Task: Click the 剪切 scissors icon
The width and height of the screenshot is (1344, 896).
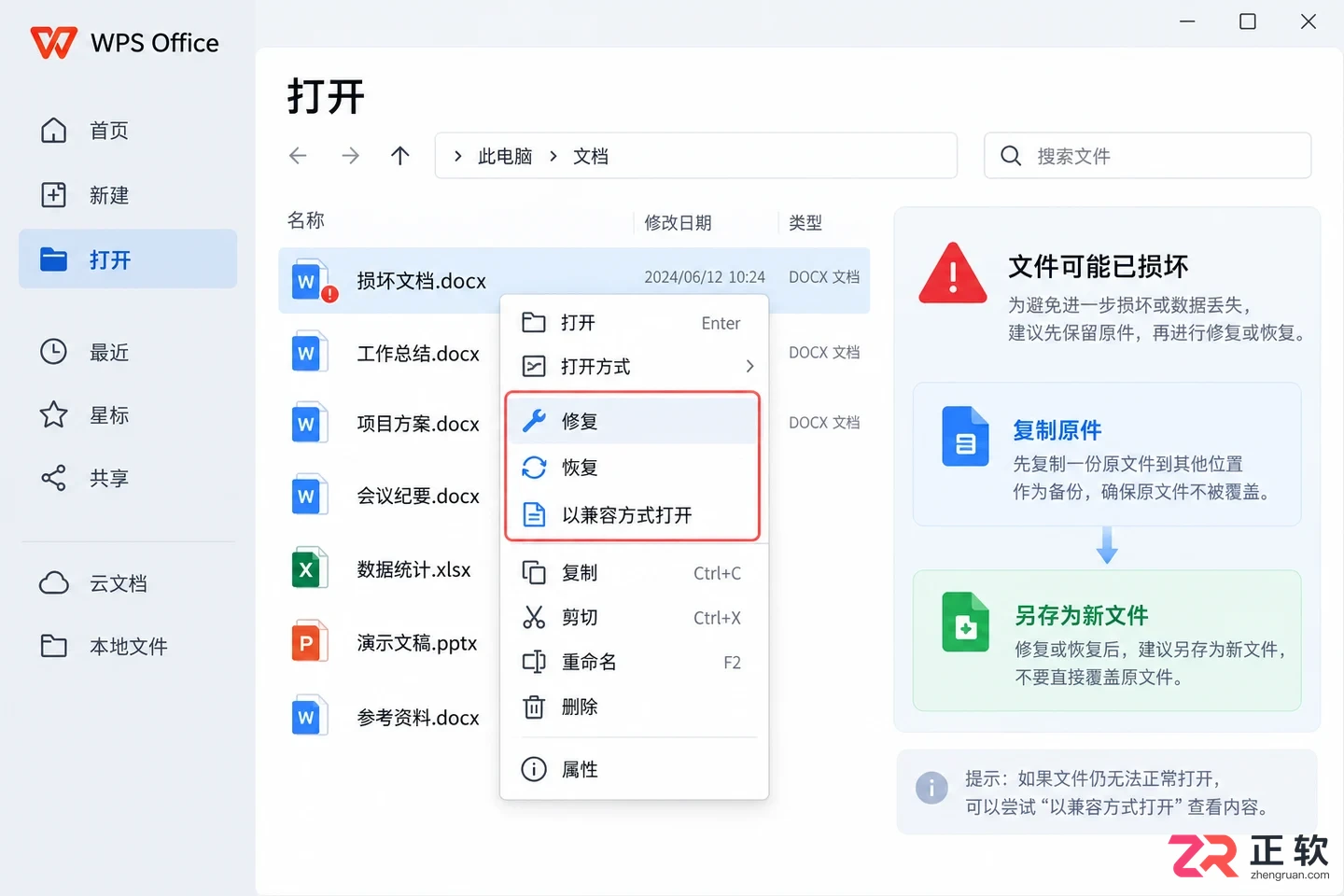Action: pyautogui.click(x=534, y=617)
